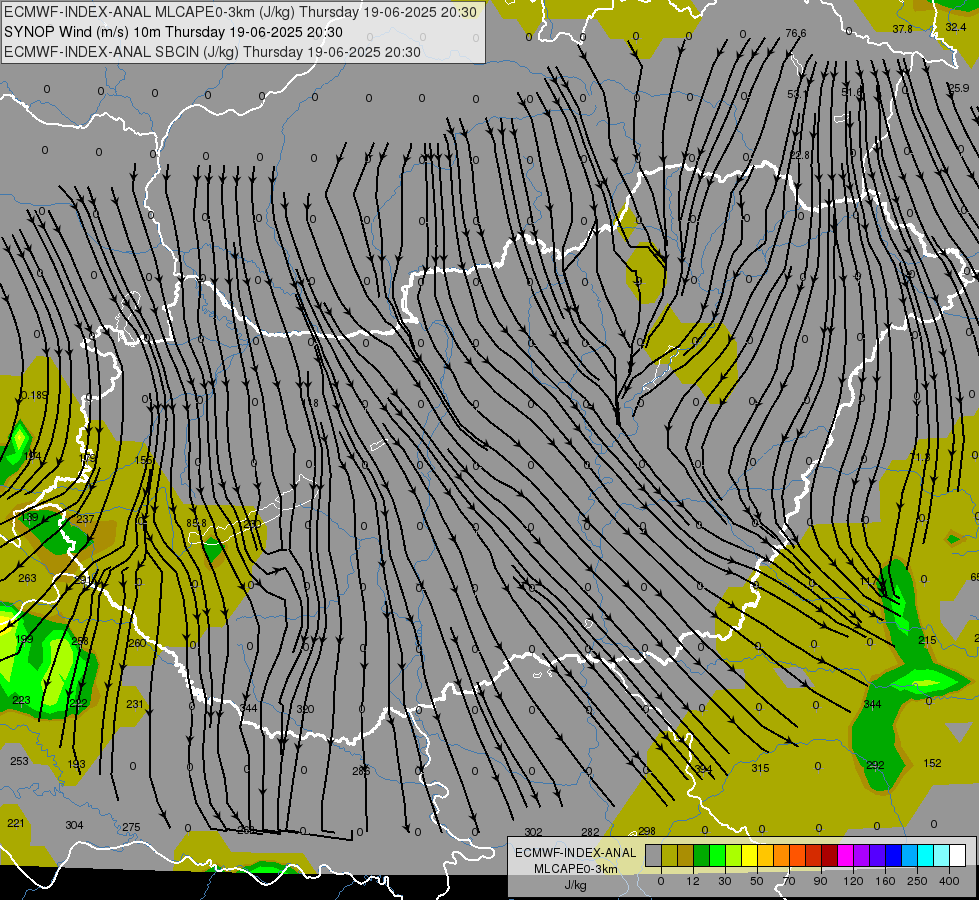Click the orange-red legend swatch

point(797,855)
